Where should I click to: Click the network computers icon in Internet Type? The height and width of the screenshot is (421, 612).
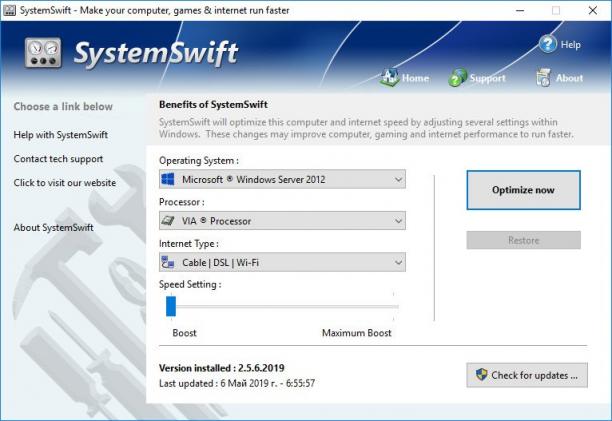click(168, 262)
